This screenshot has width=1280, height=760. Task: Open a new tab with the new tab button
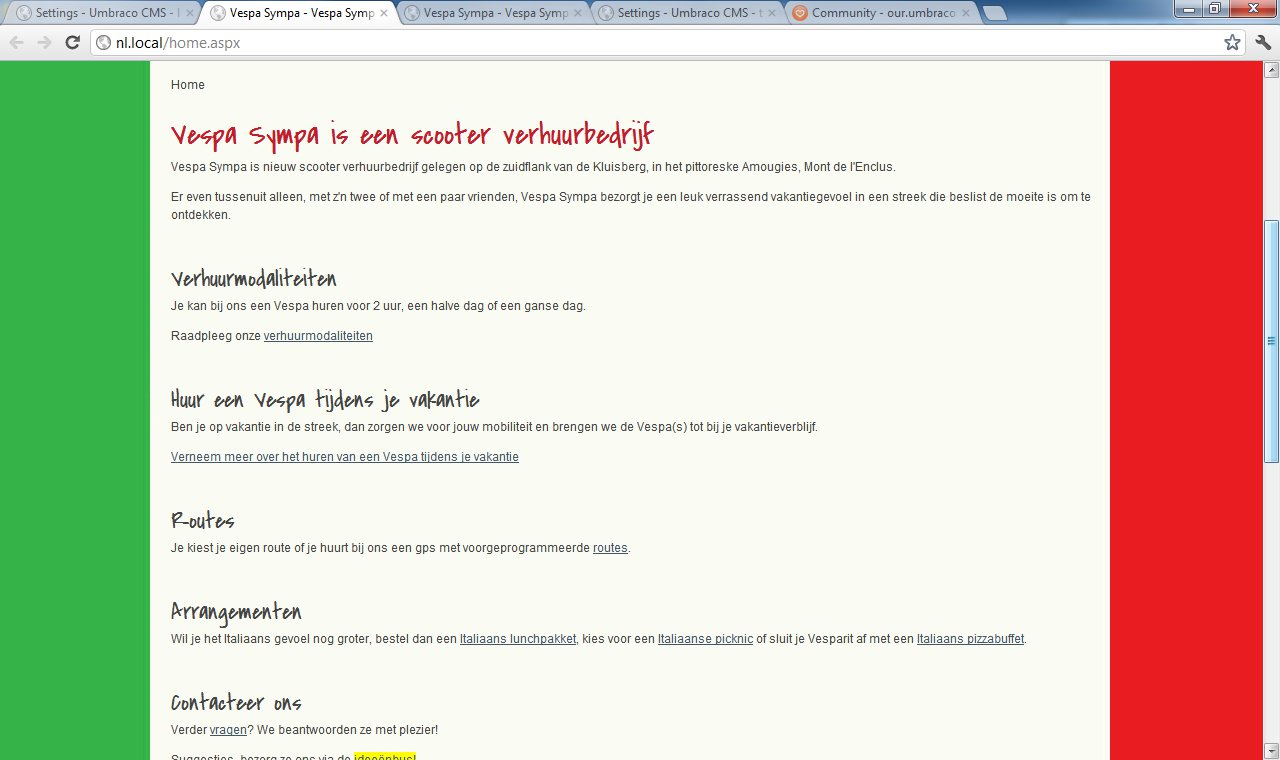point(994,14)
